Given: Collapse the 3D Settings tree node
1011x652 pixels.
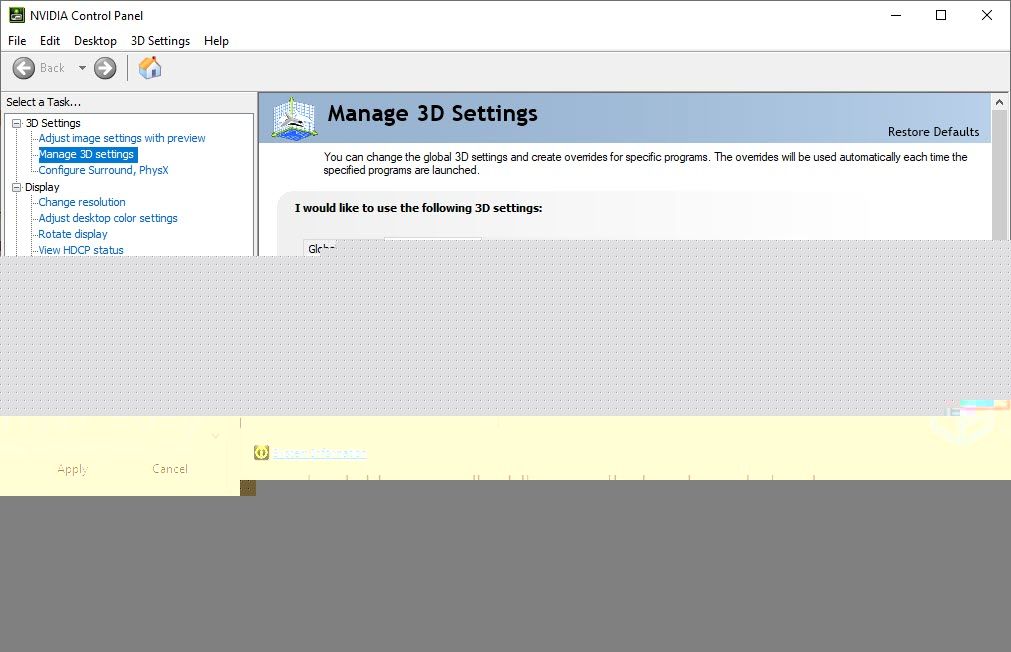Looking at the screenshot, I should 17,123.
